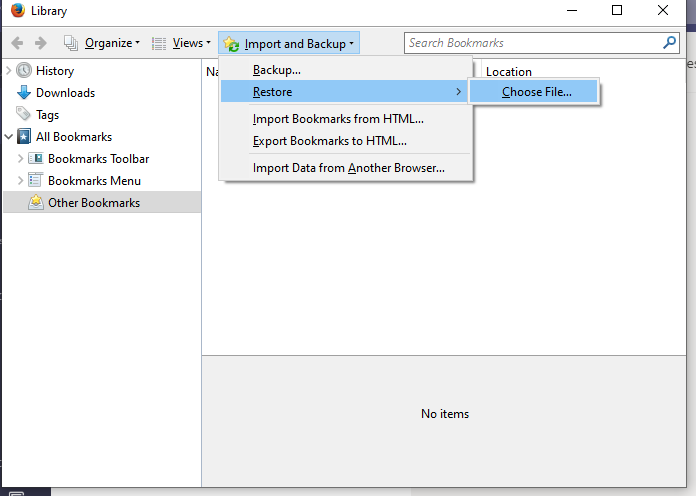Minimize the Library window
This screenshot has height=496, width=696.
point(572,10)
